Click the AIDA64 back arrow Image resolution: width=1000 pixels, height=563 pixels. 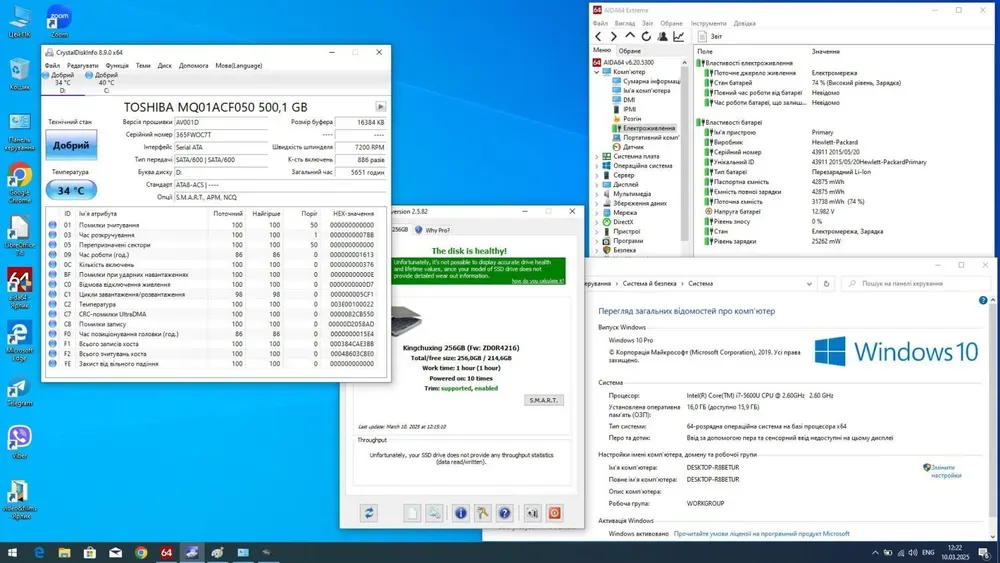pos(598,37)
